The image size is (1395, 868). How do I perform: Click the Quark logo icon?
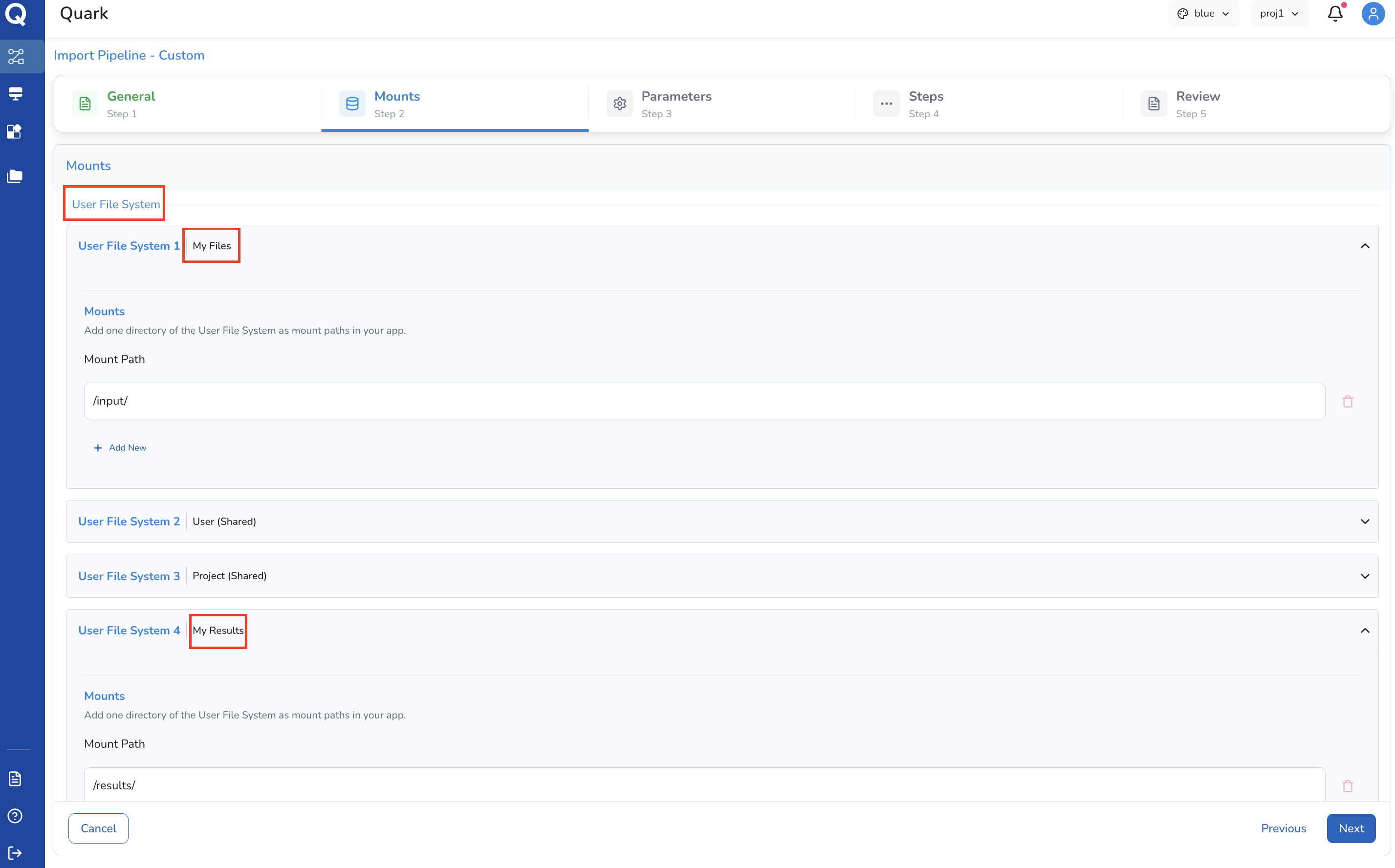pos(16,14)
